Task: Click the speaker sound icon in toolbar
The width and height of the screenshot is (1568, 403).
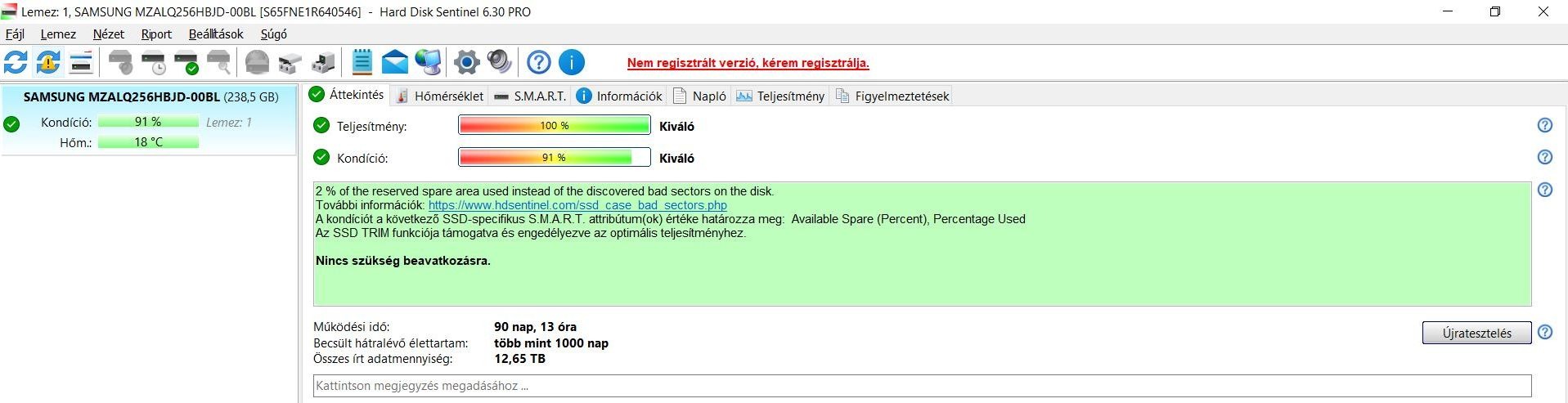Action: click(x=499, y=62)
